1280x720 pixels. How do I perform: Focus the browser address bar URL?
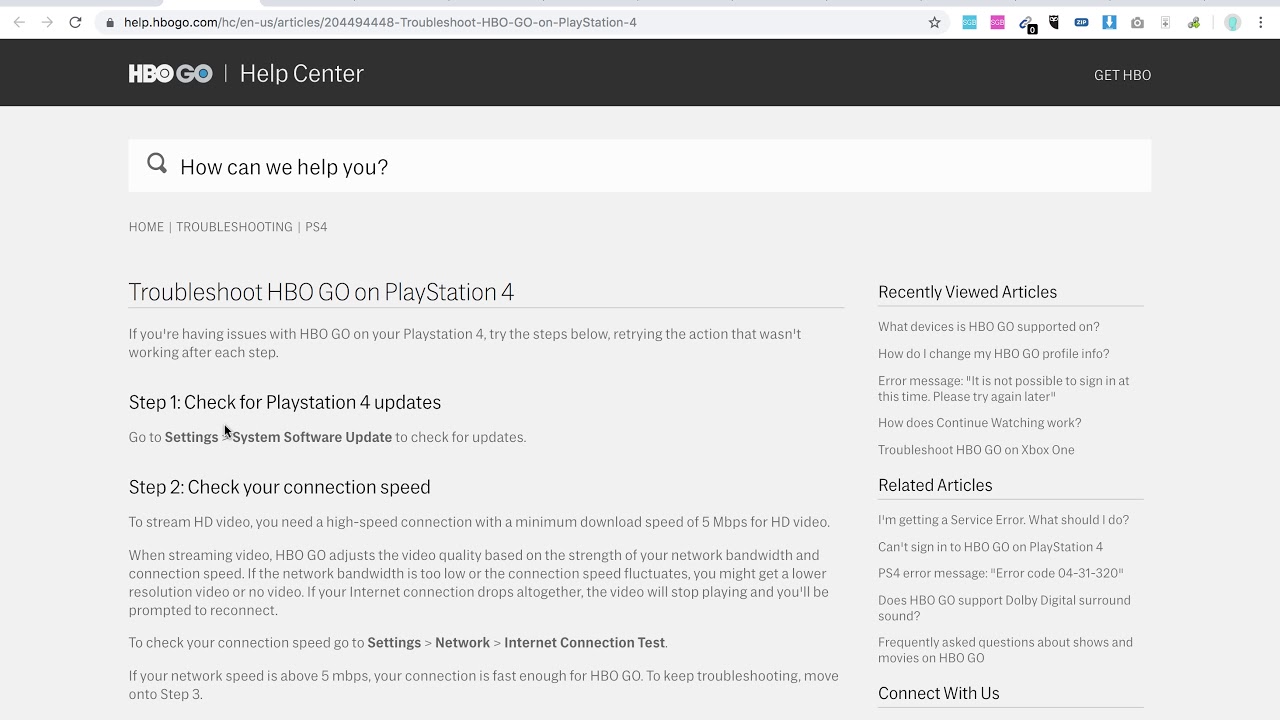pyautogui.click(x=380, y=22)
